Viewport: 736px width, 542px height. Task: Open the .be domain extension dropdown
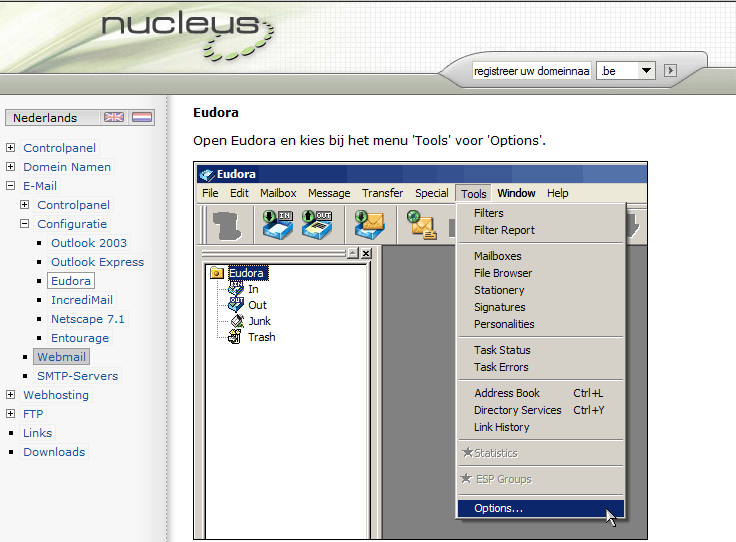click(x=646, y=71)
